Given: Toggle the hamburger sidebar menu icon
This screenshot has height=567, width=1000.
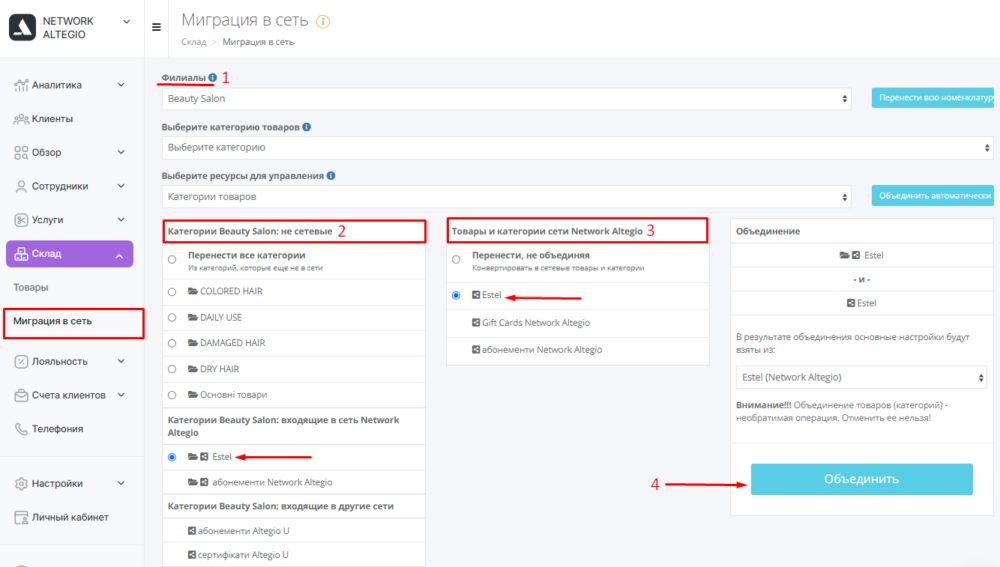Looking at the screenshot, I should 156,27.
